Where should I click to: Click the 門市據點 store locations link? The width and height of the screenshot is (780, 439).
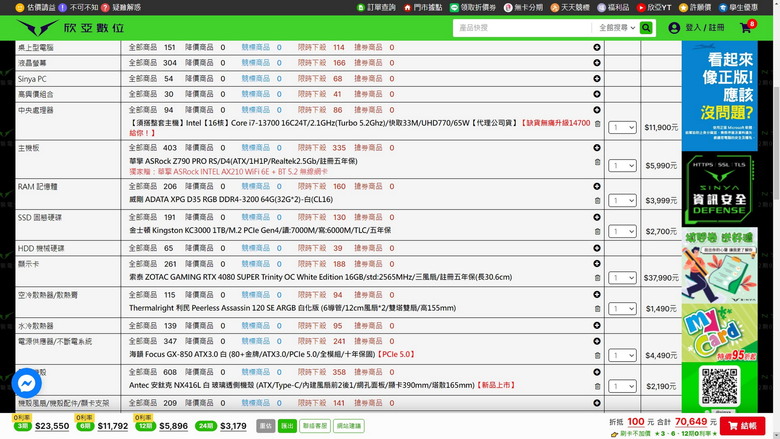click(423, 7)
